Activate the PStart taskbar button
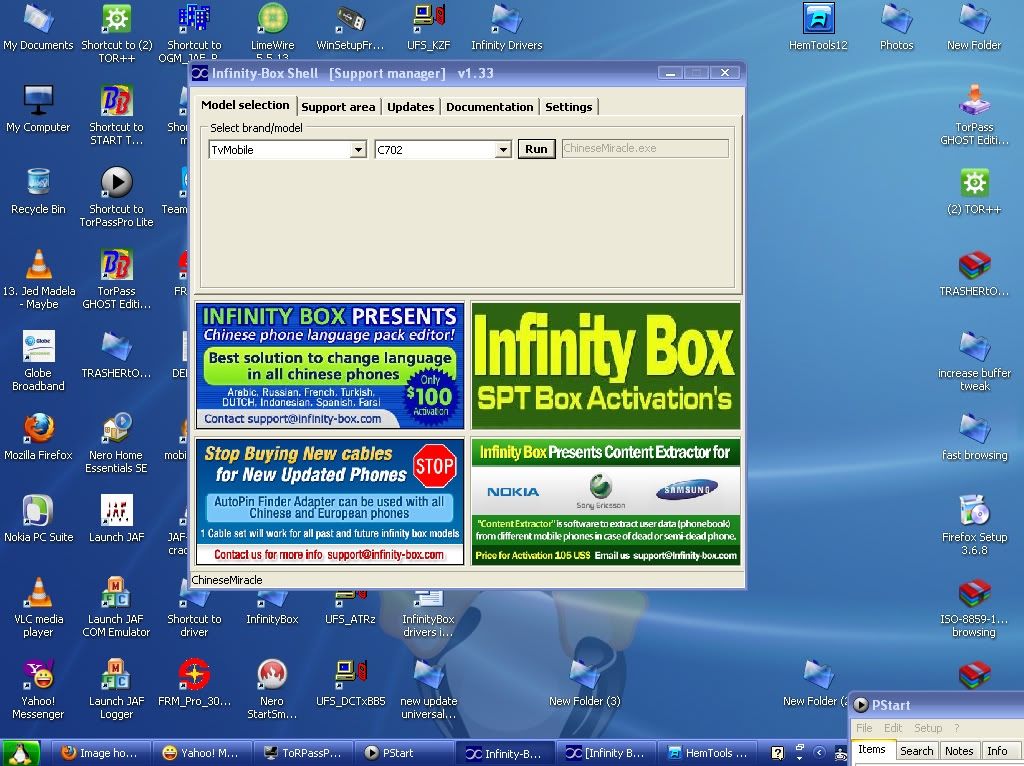Viewport: 1024px width, 766px height. pyautogui.click(x=403, y=753)
